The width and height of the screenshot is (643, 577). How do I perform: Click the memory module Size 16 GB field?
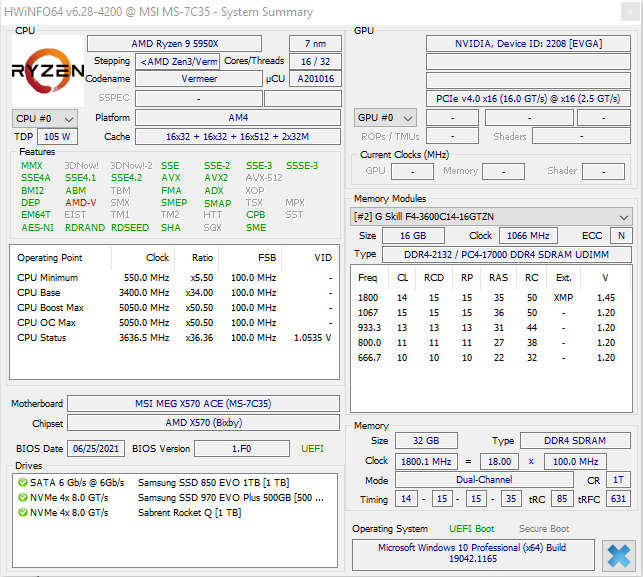413,236
